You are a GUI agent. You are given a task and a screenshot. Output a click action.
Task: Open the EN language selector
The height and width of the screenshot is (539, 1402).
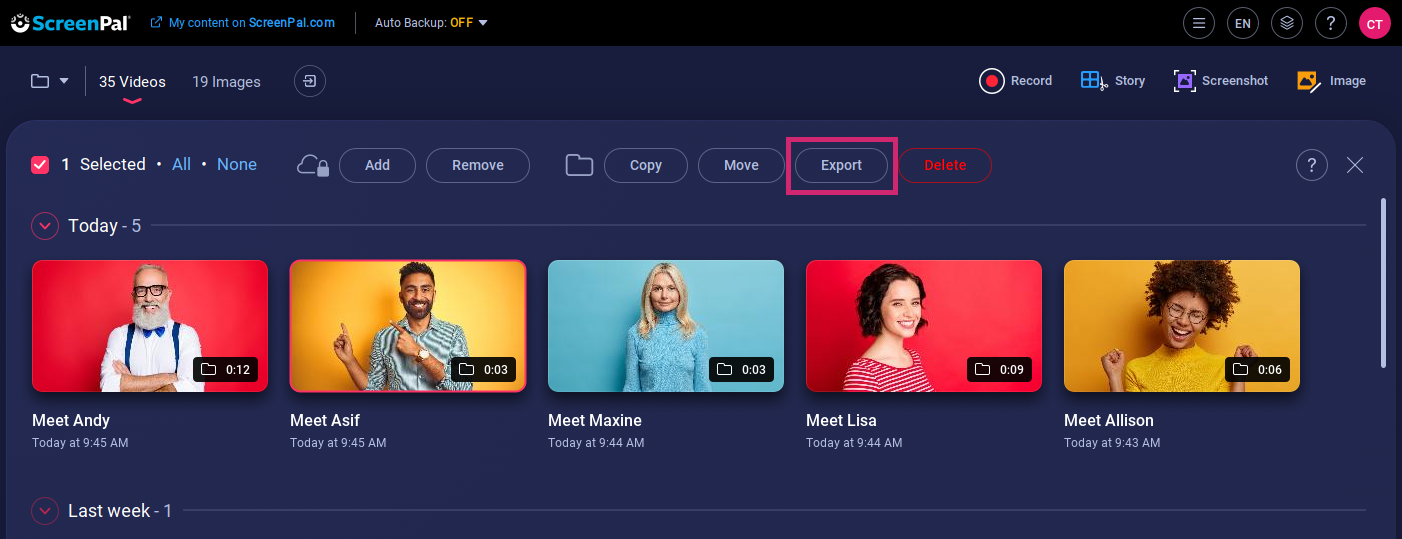tap(1243, 22)
